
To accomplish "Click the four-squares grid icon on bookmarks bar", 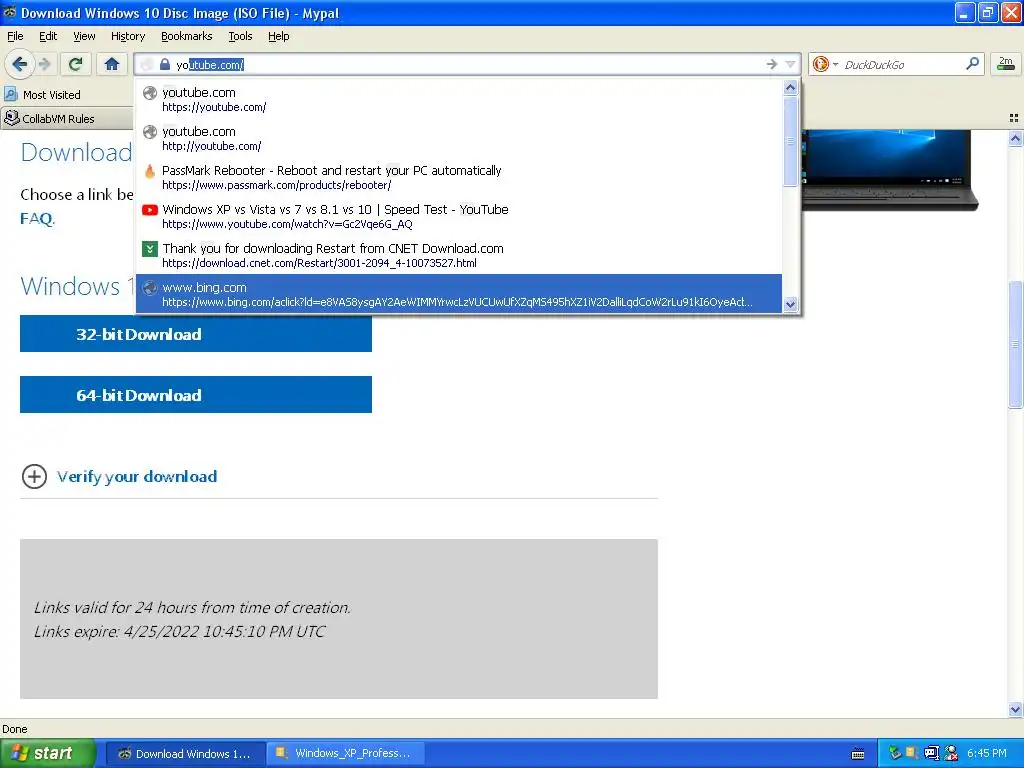I will tap(1014, 118).
